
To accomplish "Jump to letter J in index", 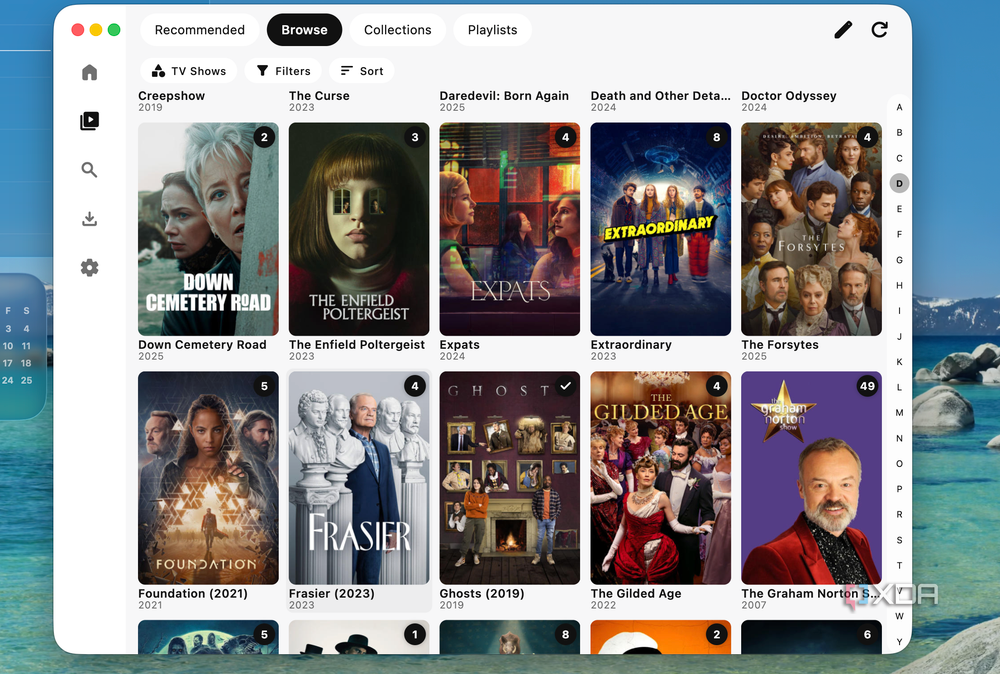I will tap(899, 337).
